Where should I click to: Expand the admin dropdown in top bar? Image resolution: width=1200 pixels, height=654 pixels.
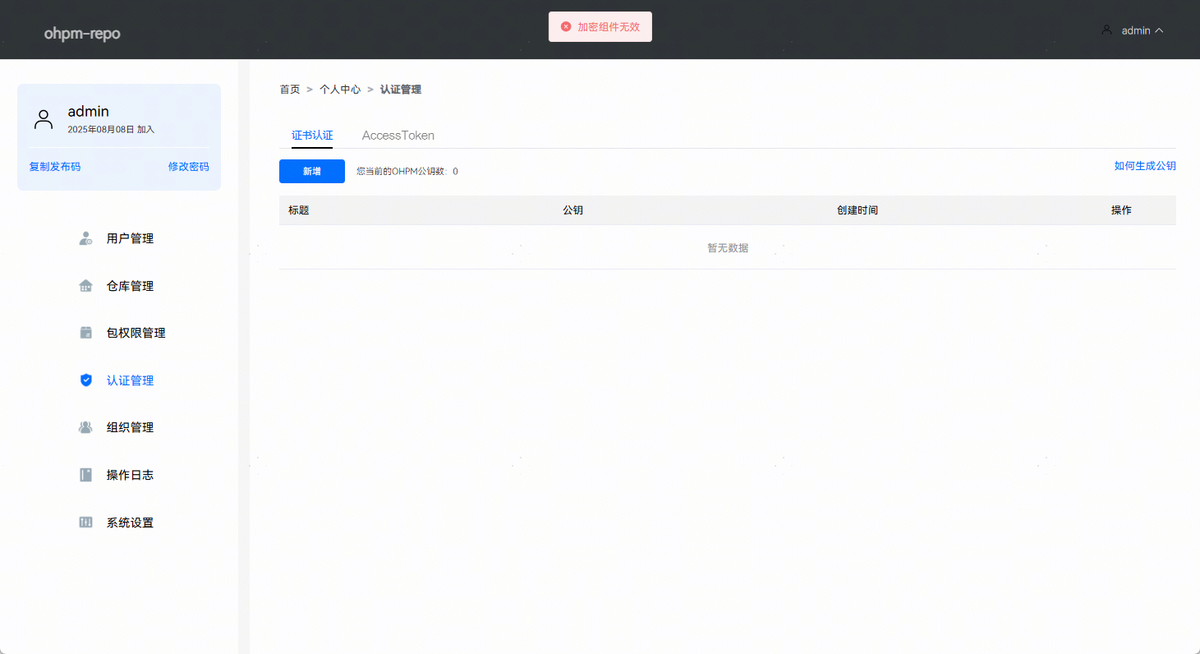click(1133, 31)
